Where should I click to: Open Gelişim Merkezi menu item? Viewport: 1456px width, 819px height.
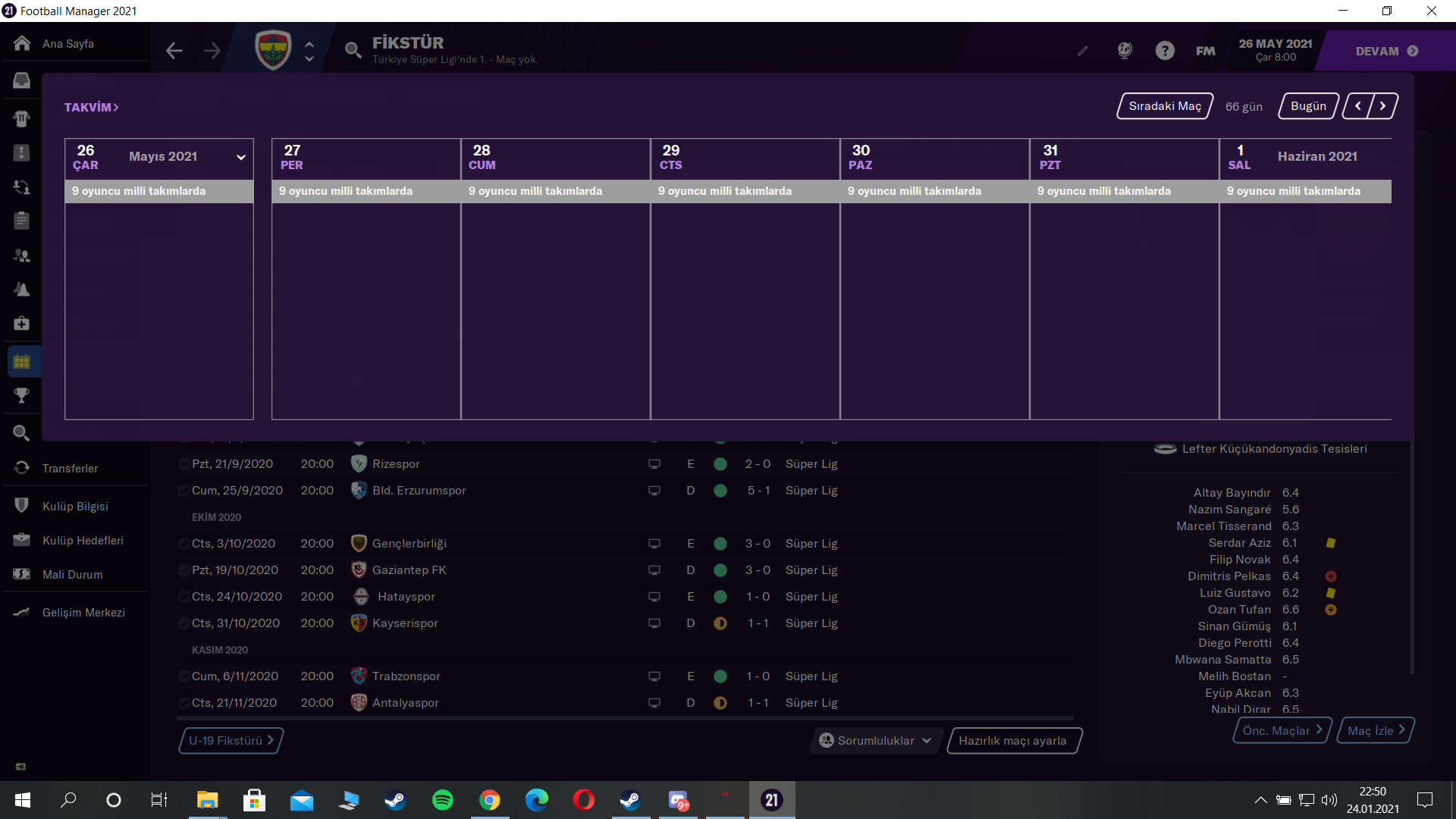point(83,613)
